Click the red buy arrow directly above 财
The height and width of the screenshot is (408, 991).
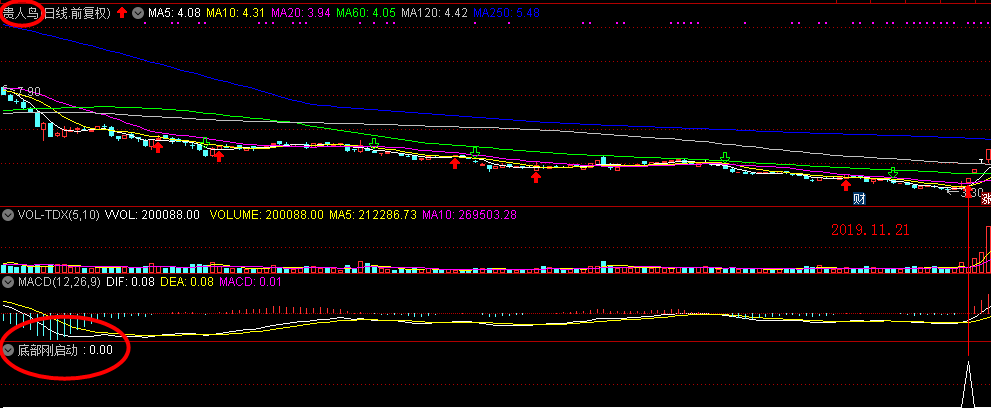[846, 185]
